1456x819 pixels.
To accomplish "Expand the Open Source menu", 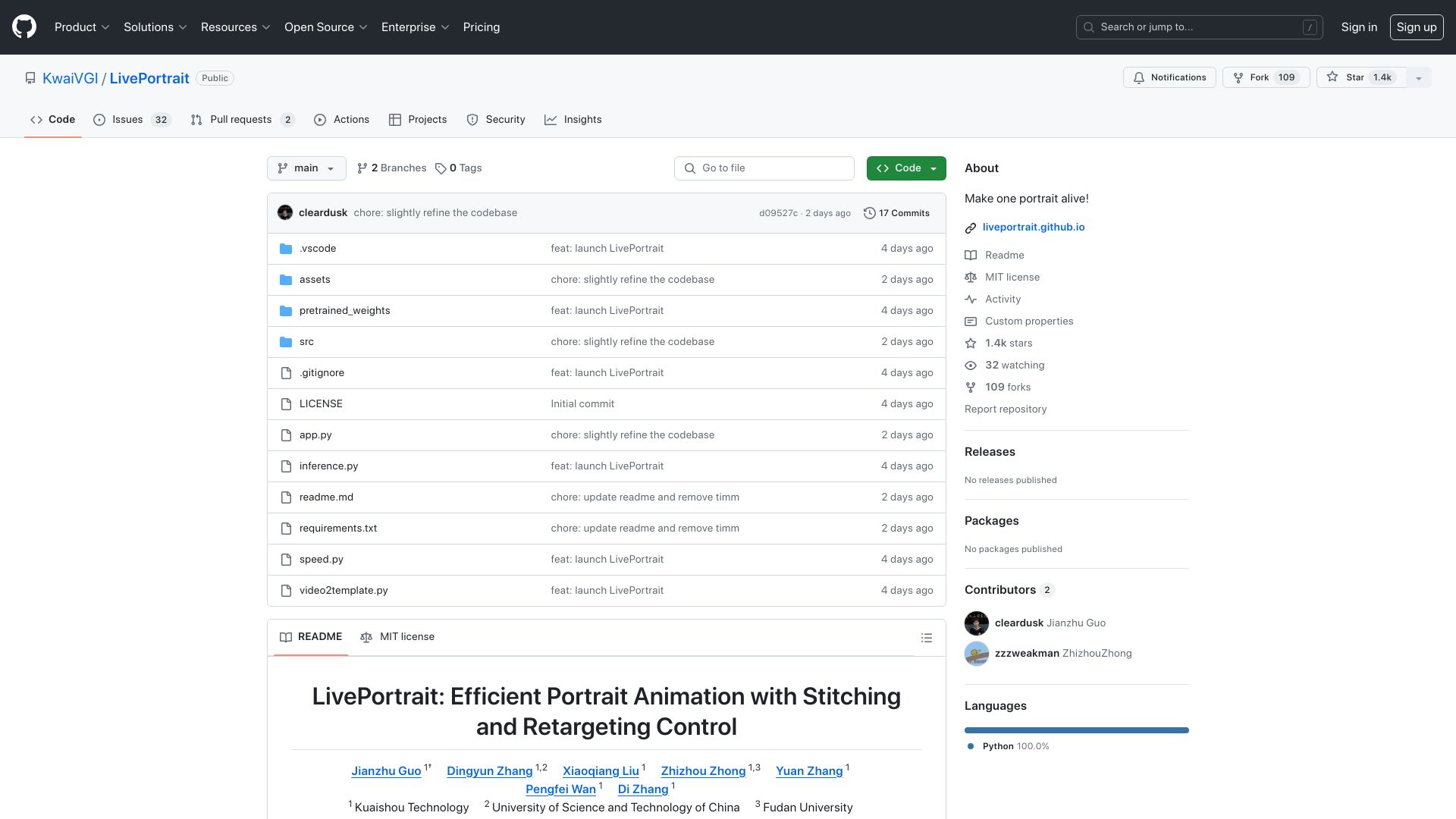I will 326,27.
